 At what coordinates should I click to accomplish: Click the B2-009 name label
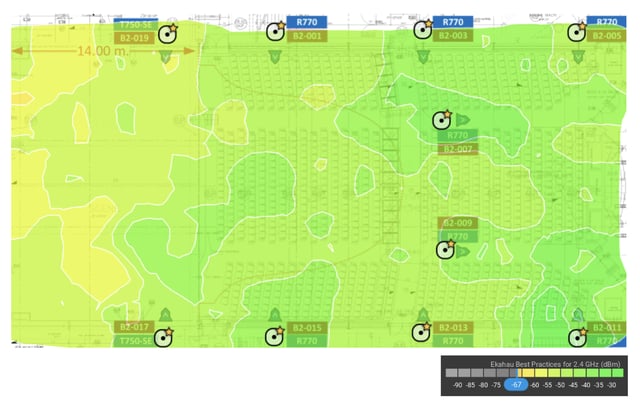coord(458,223)
